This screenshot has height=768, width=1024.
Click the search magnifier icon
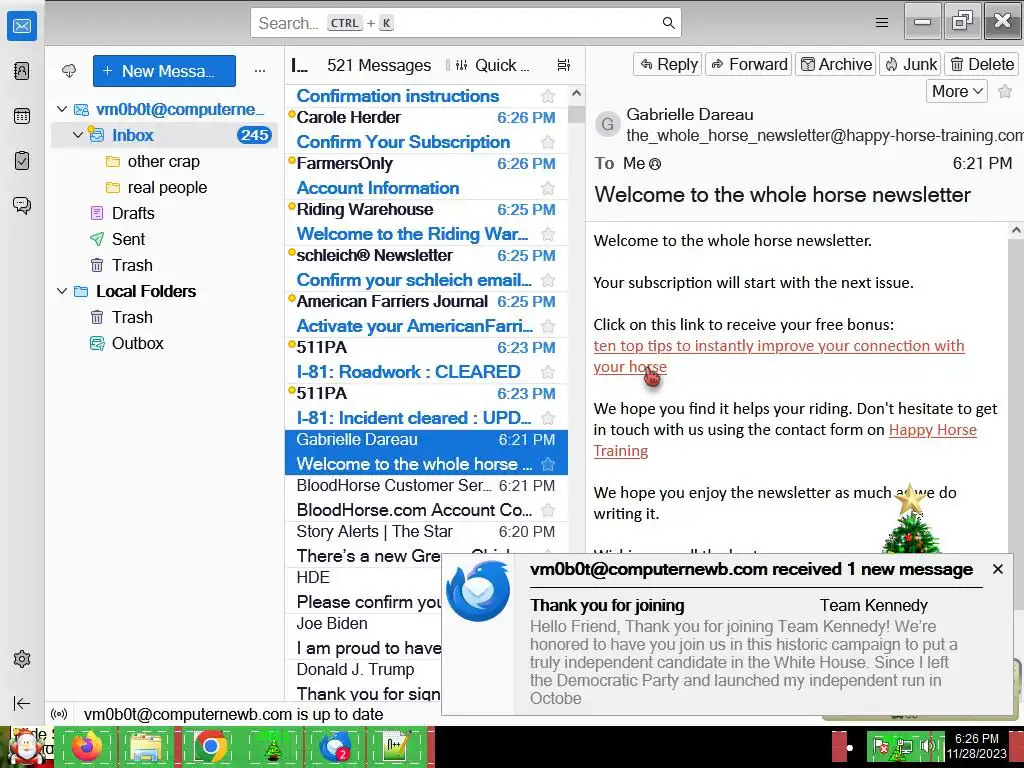click(x=668, y=23)
